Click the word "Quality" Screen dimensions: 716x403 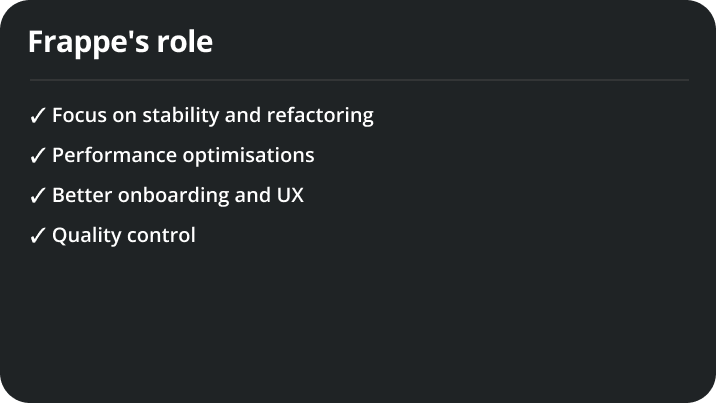coord(85,236)
